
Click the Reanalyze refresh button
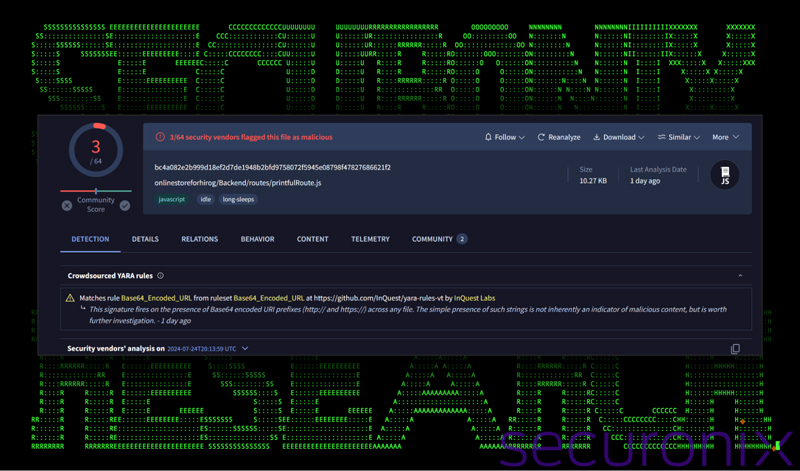pos(558,137)
